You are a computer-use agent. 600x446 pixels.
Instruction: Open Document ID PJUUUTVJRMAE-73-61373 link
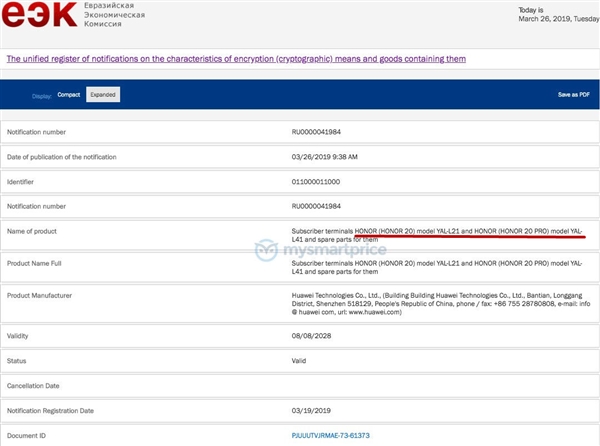(329, 436)
